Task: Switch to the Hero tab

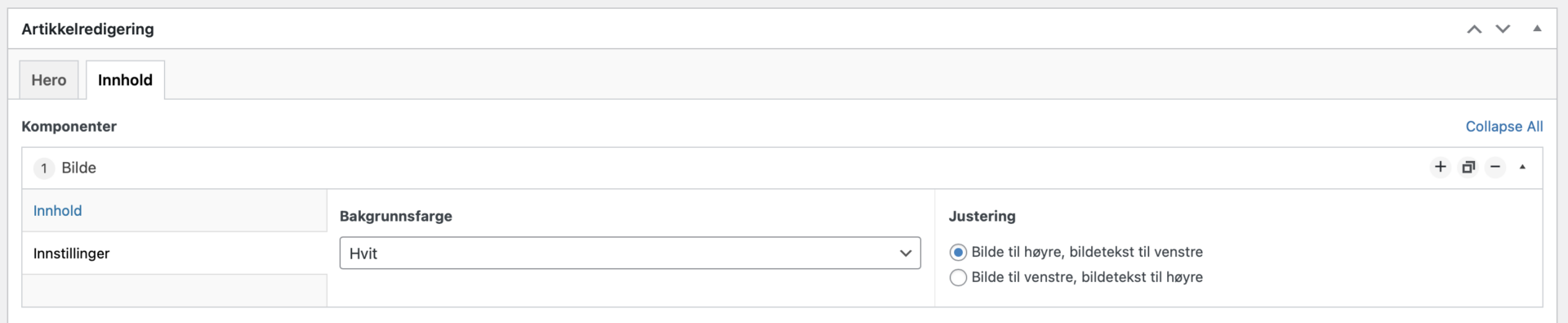Action: point(49,80)
